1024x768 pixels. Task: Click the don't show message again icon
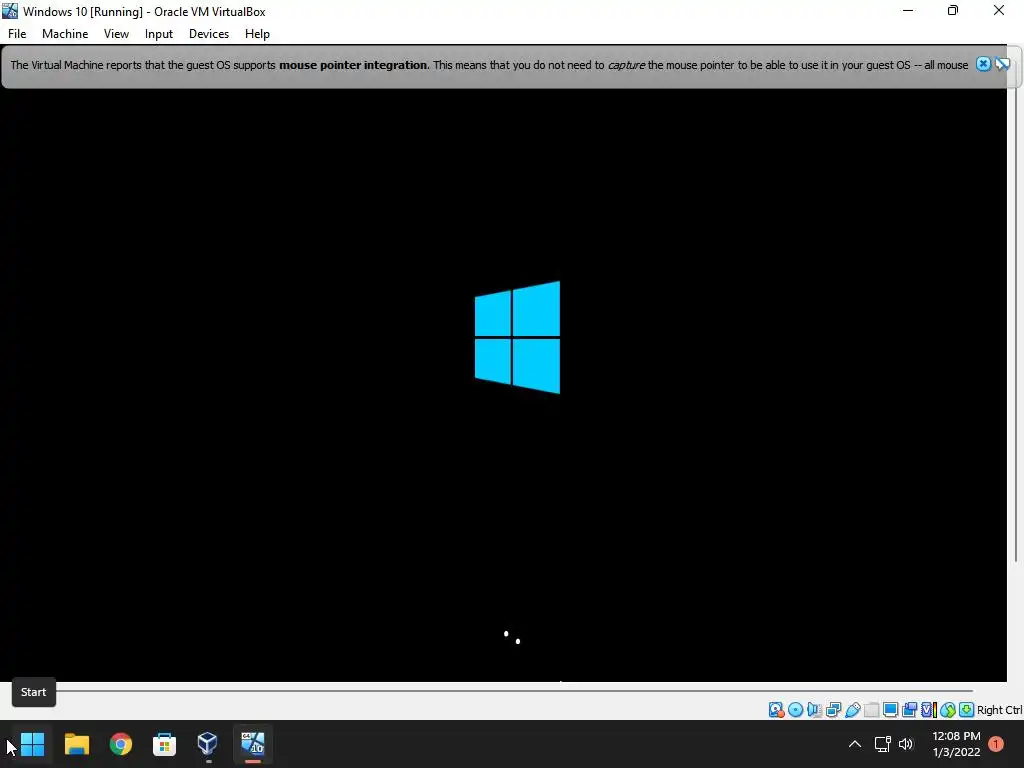tap(1002, 64)
